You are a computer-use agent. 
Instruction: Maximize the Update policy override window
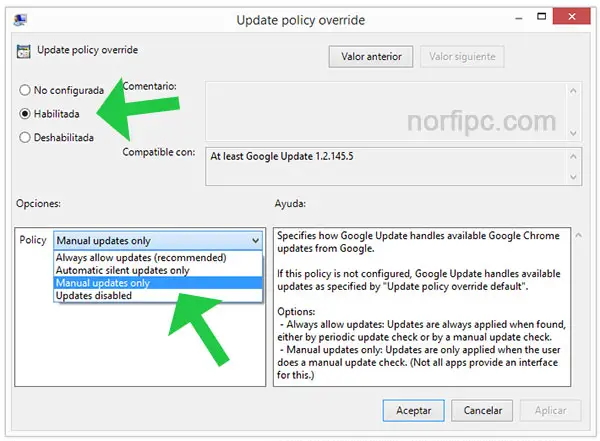(541, 16)
